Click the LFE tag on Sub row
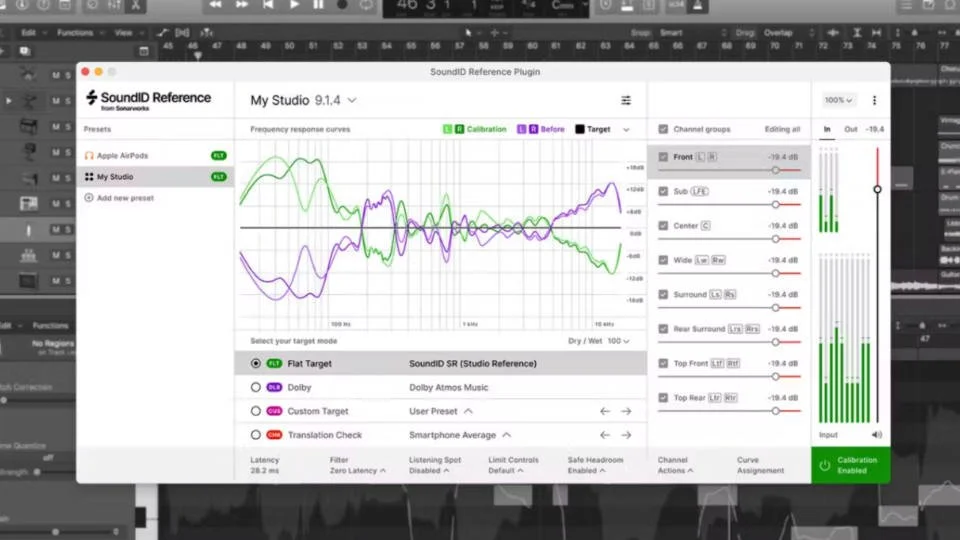 click(699, 192)
